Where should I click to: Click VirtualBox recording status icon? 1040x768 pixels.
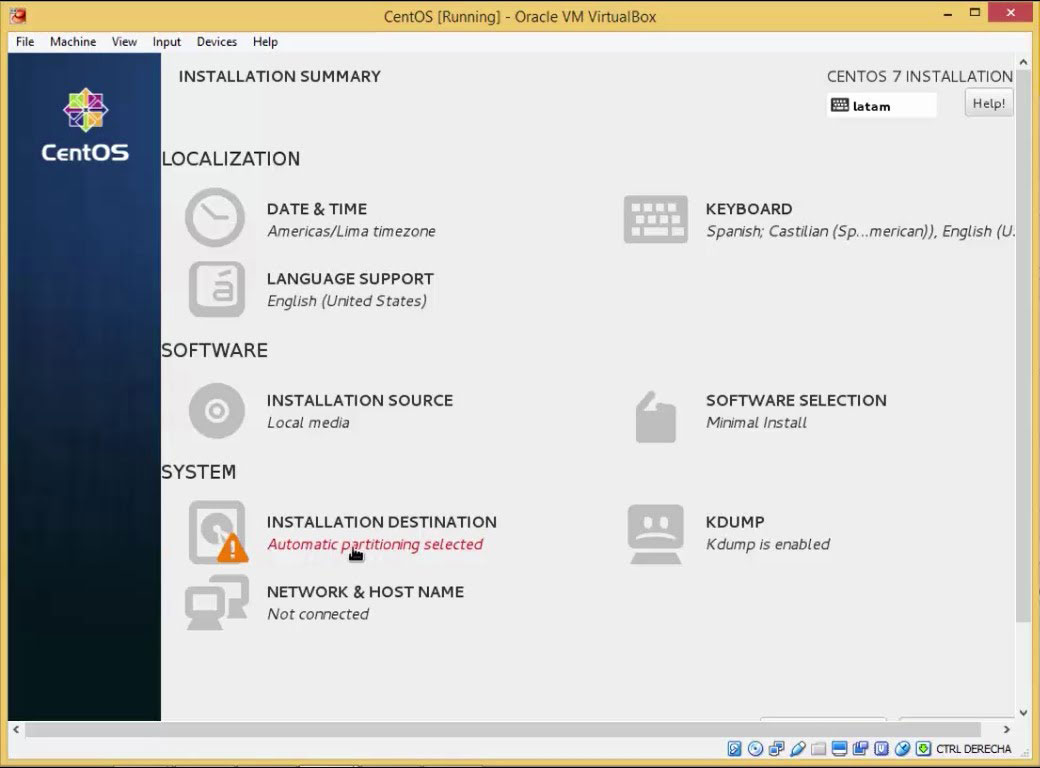pyautogui.click(x=860, y=749)
